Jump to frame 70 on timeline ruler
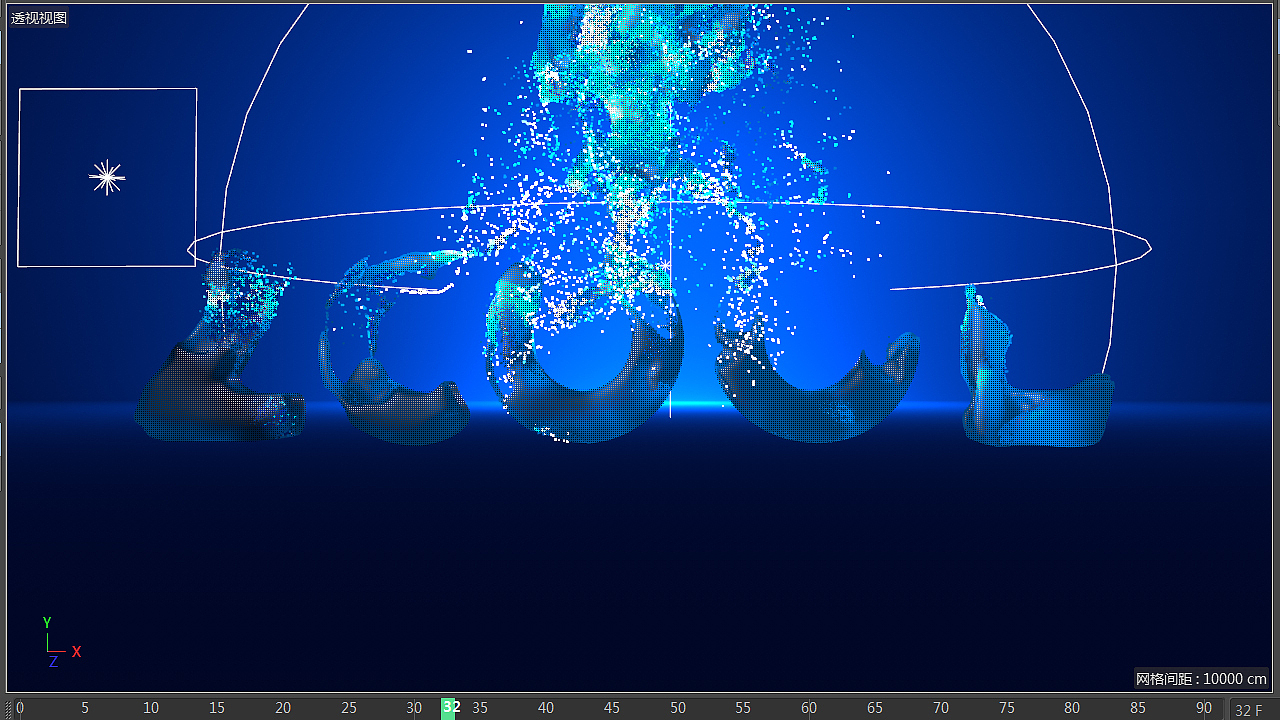1280x720 pixels. coord(941,708)
